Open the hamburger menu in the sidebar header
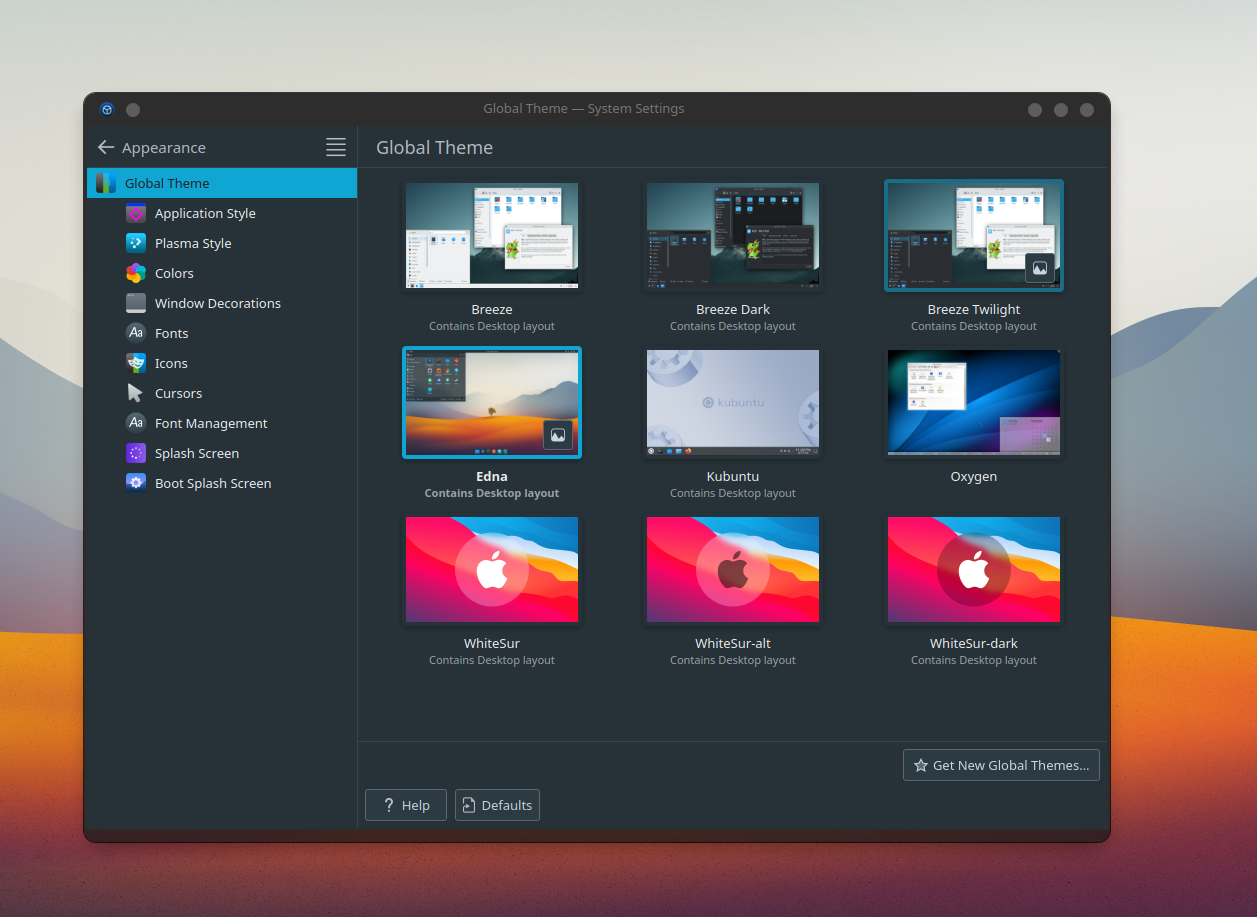The width and height of the screenshot is (1257, 917). [336, 147]
